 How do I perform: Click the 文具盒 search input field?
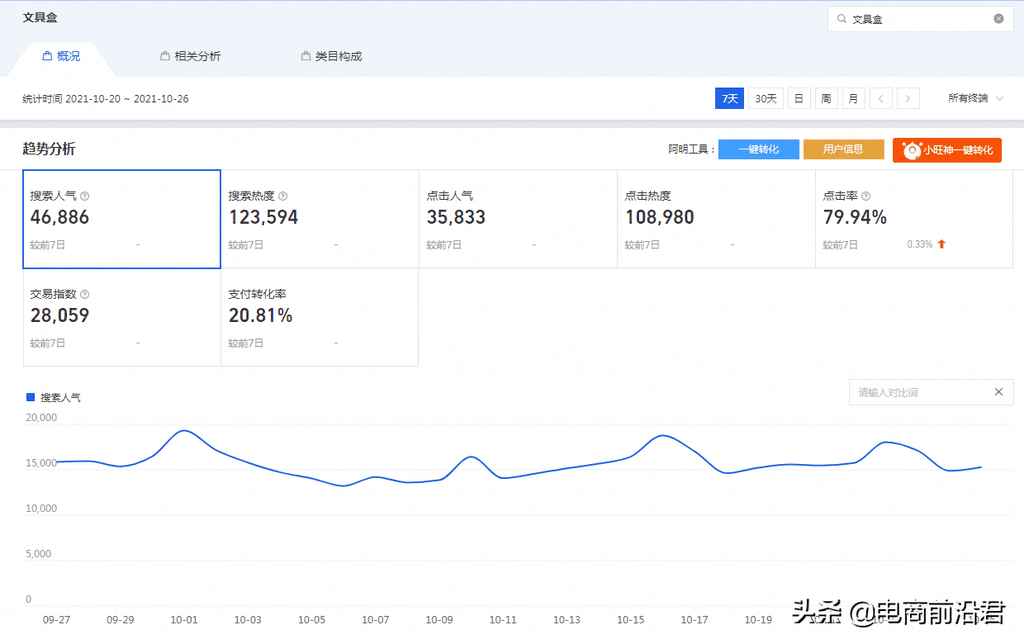click(920, 19)
